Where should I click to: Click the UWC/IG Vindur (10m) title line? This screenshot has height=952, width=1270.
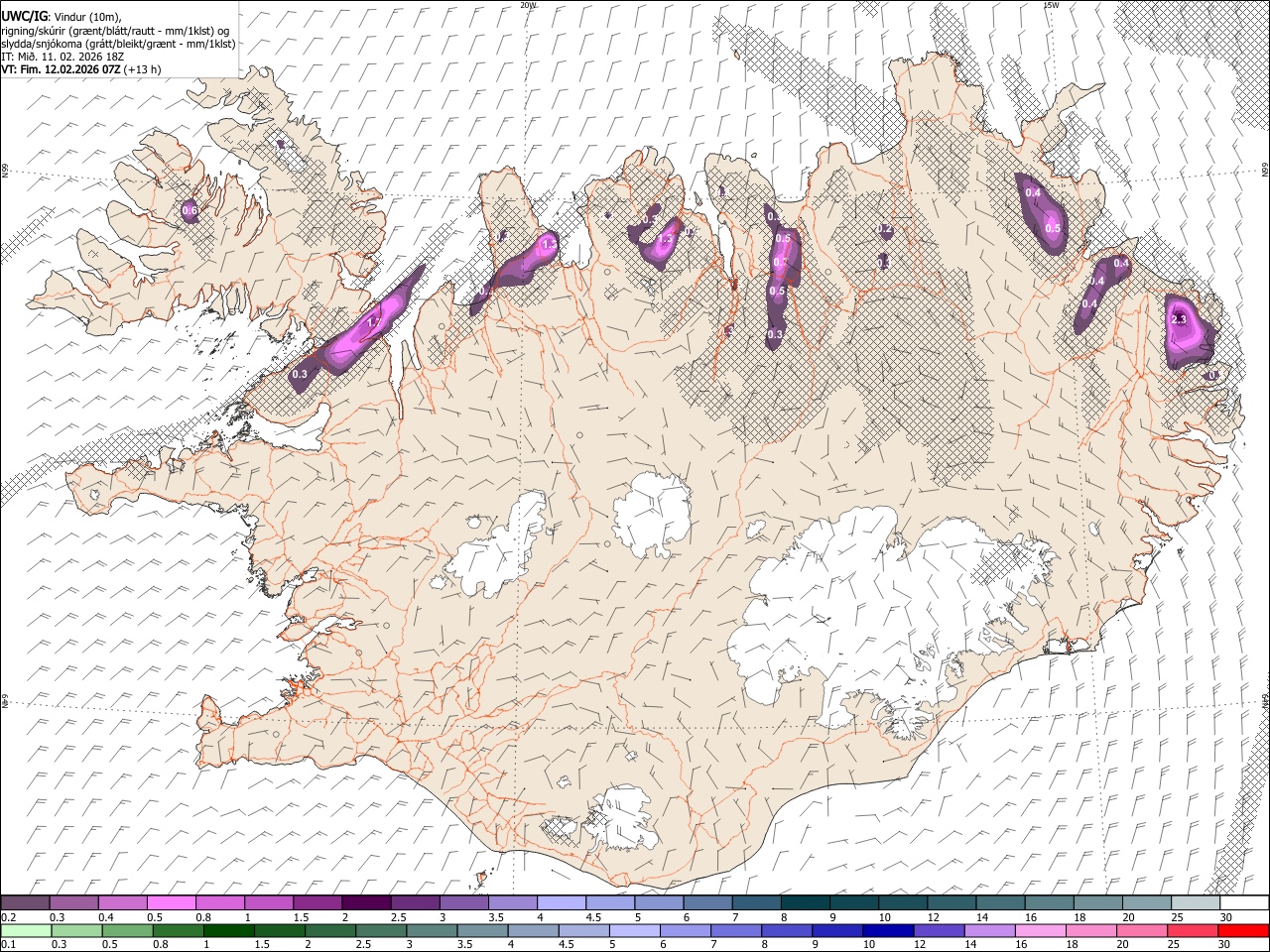pyautogui.click(x=62, y=17)
